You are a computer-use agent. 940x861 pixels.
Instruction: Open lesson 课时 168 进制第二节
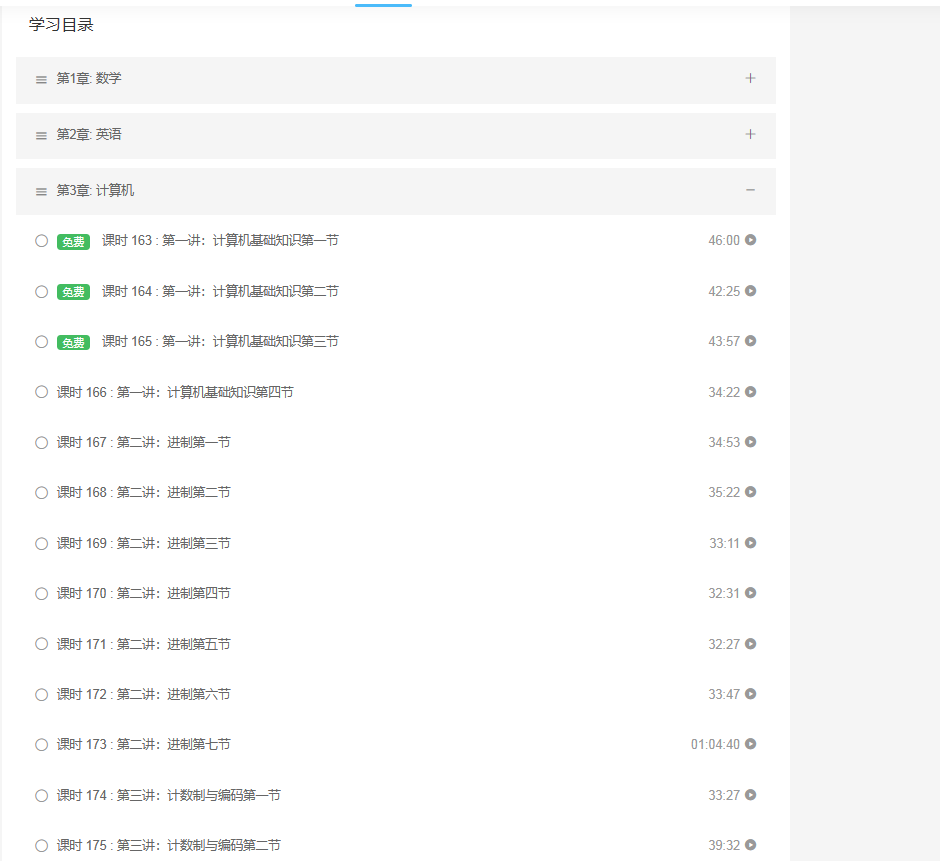click(x=143, y=492)
